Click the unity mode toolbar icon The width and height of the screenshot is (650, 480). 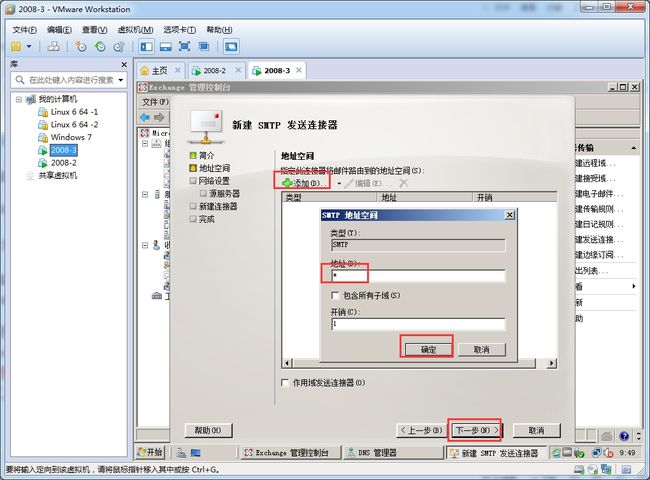[204, 46]
